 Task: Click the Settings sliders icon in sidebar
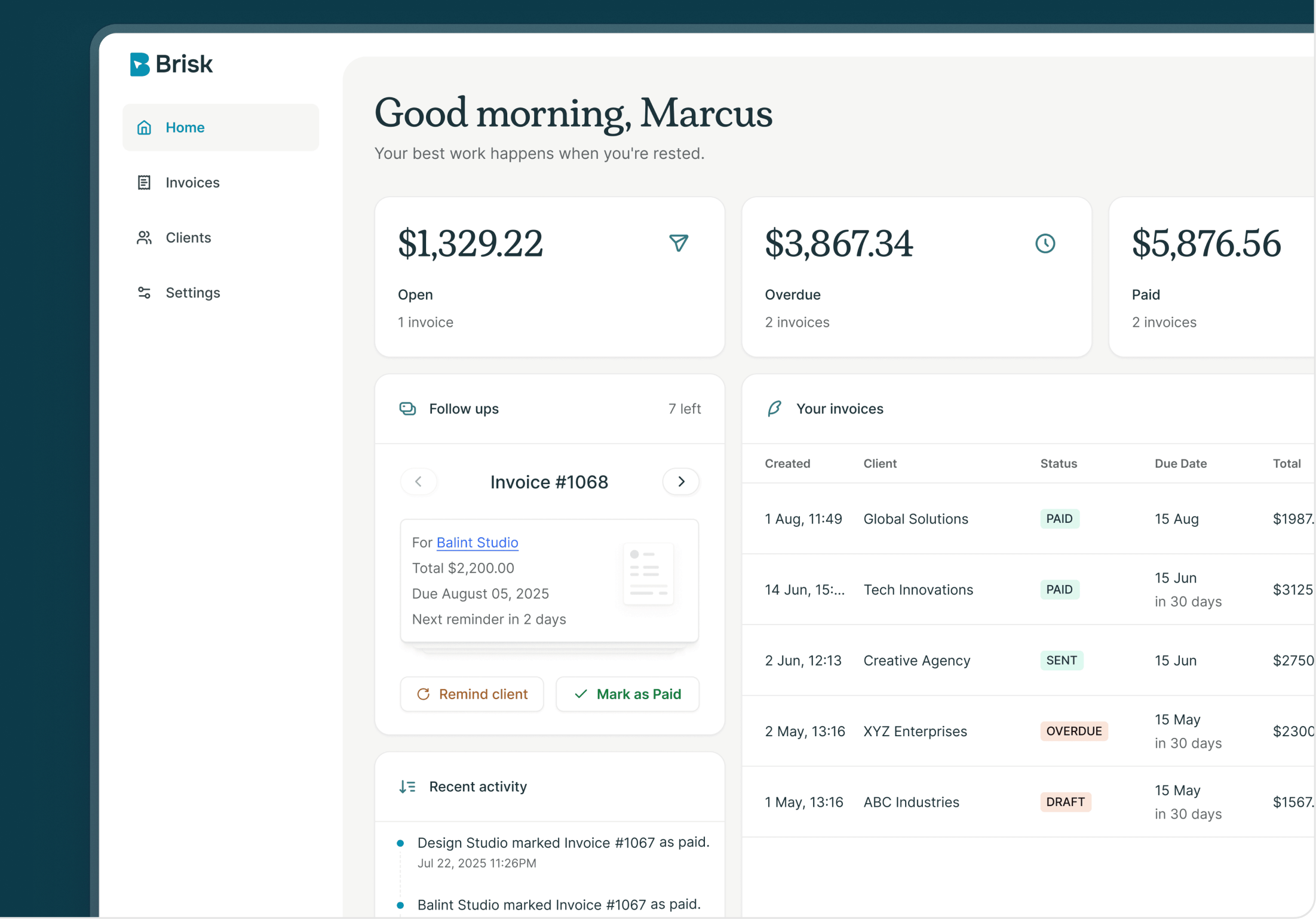[144, 293]
